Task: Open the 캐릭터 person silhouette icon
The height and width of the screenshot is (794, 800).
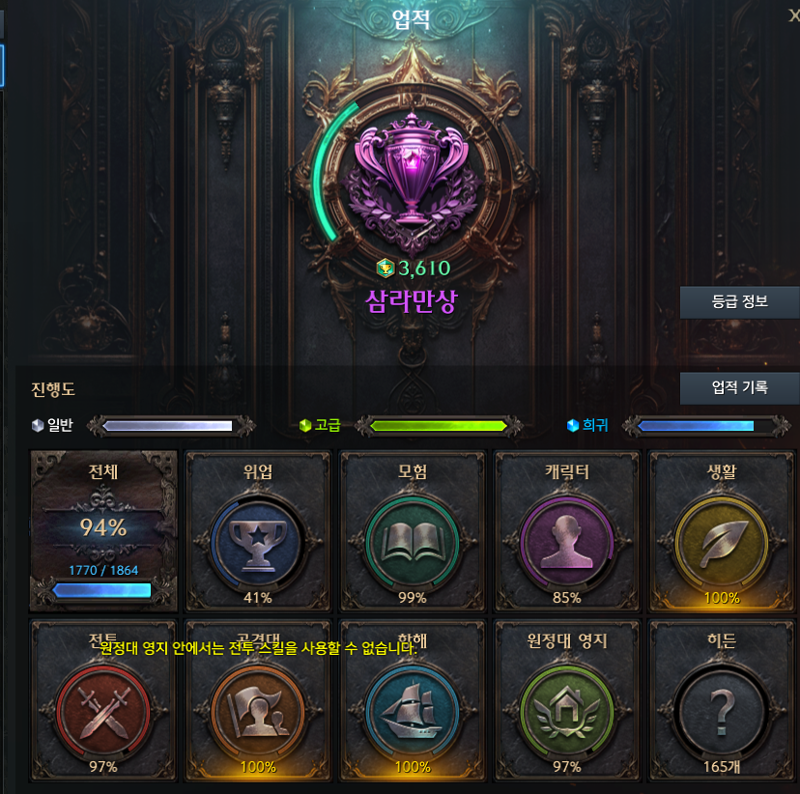Action: click(567, 542)
